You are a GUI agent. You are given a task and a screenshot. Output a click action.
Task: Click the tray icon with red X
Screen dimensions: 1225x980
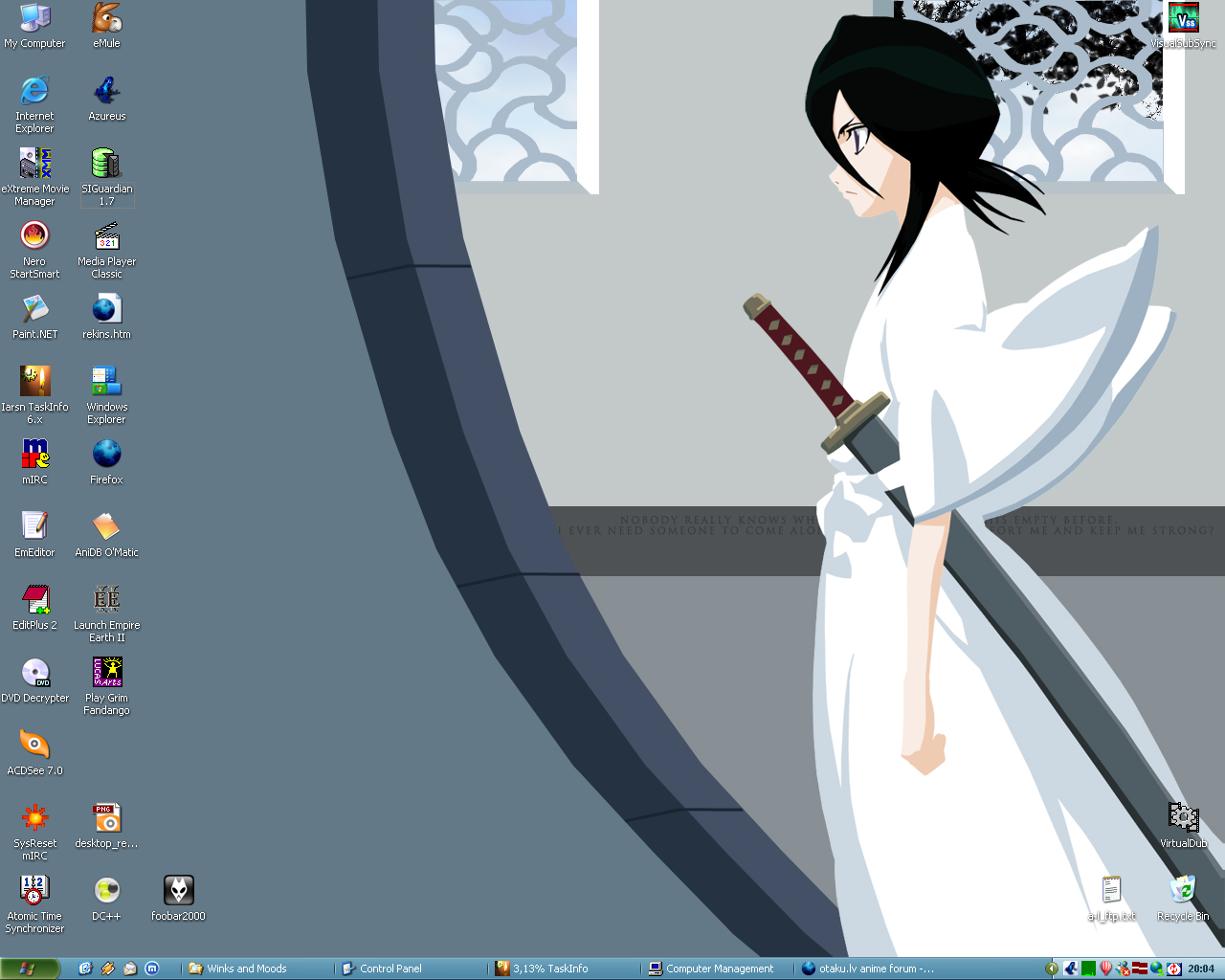tap(1123, 969)
